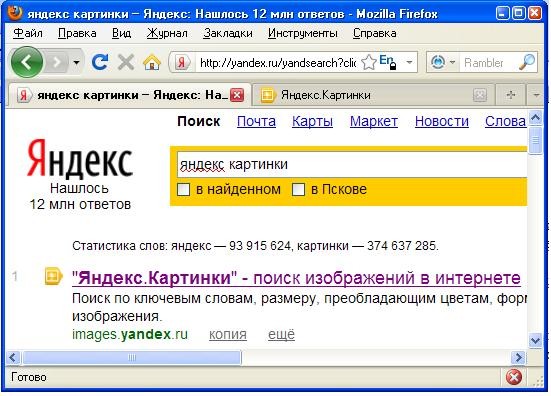This screenshot has height=396, width=551.
Task: Go back with the green arrow button
Action: point(27,63)
